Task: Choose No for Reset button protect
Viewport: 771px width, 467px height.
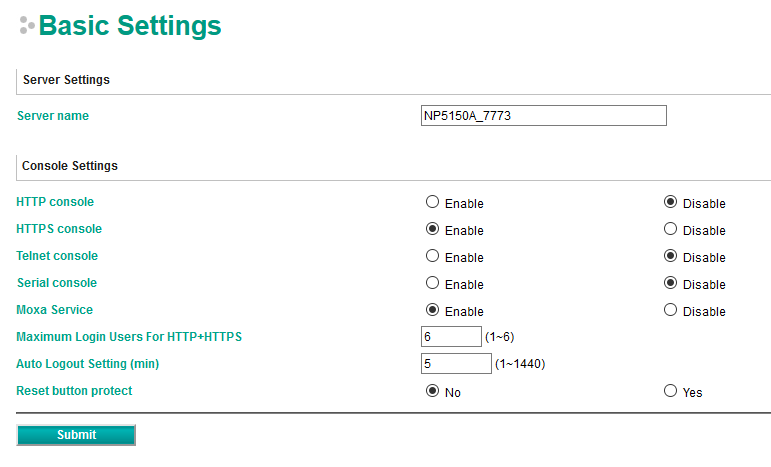Action: point(432,391)
